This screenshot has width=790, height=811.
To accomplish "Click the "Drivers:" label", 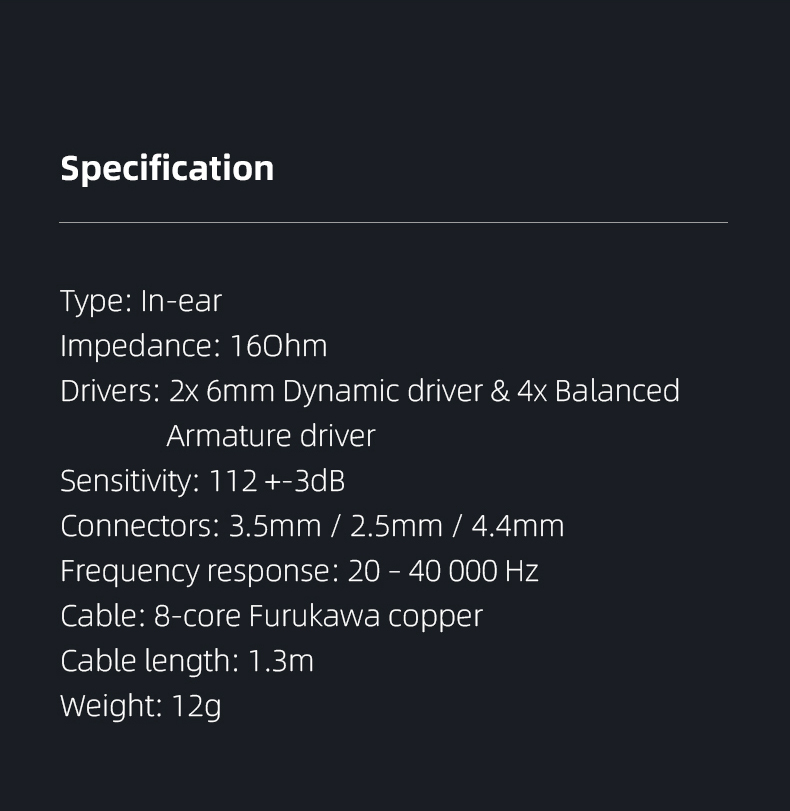I will point(109,391).
